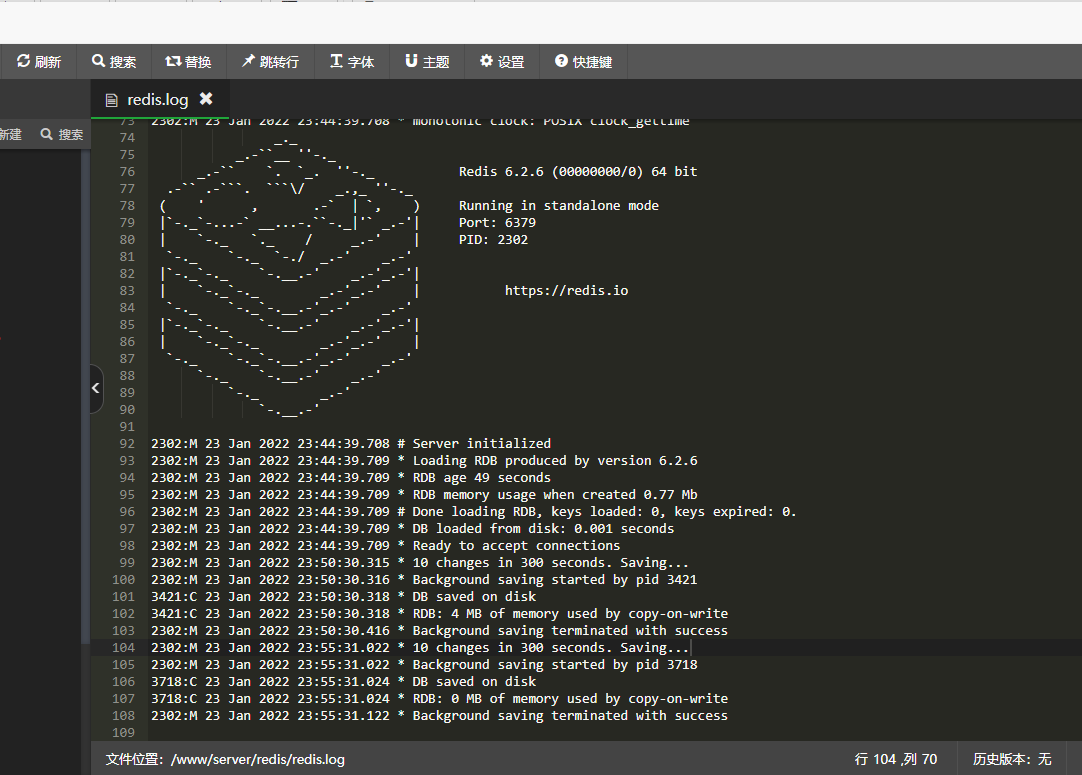Viewport: 1082px width, 775px height.
Task: Click the sidebar 搜索 search button
Action: pos(62,135)
